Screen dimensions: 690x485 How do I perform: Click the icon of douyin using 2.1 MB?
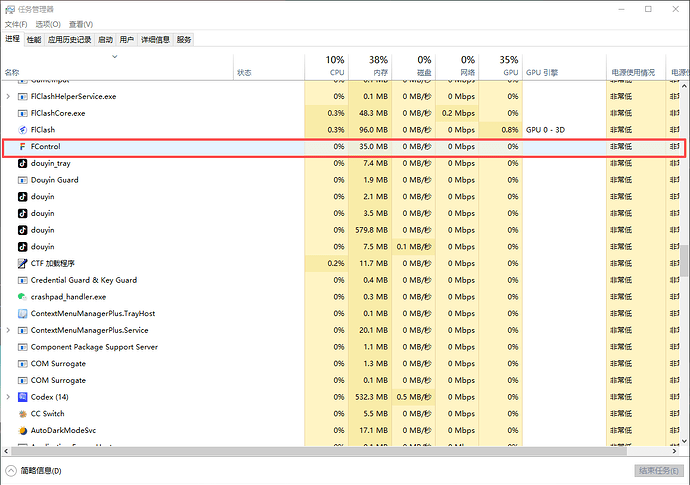[x=22, y=197]
